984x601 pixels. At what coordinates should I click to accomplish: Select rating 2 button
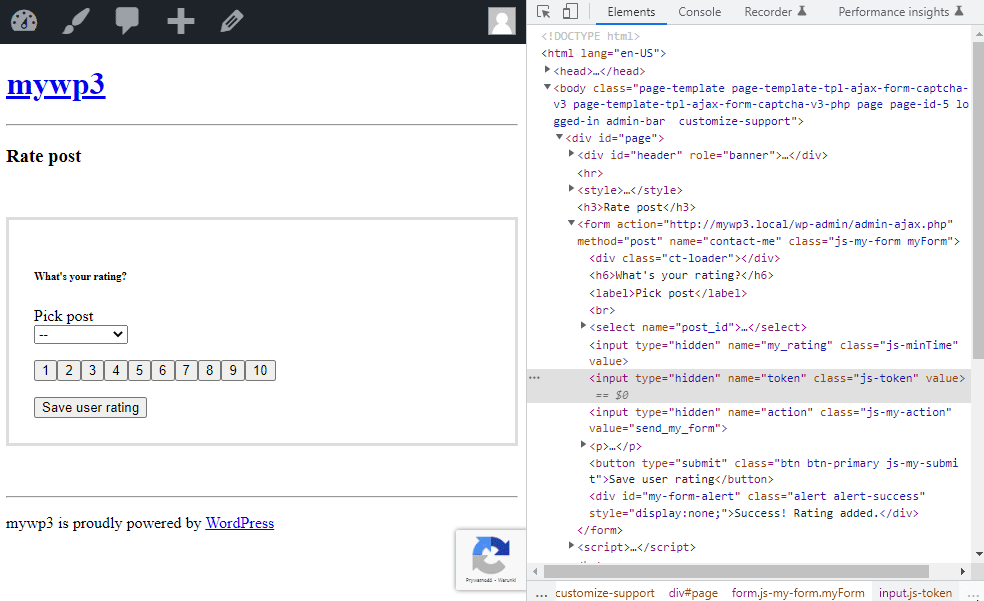[68, 370]
